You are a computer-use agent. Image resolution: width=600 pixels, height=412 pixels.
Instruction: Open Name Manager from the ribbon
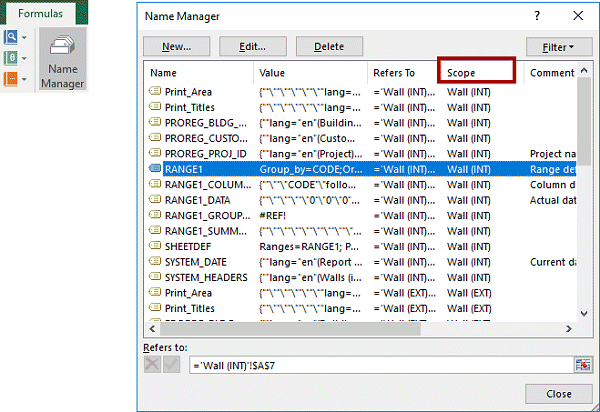click(x=61, y=62)
